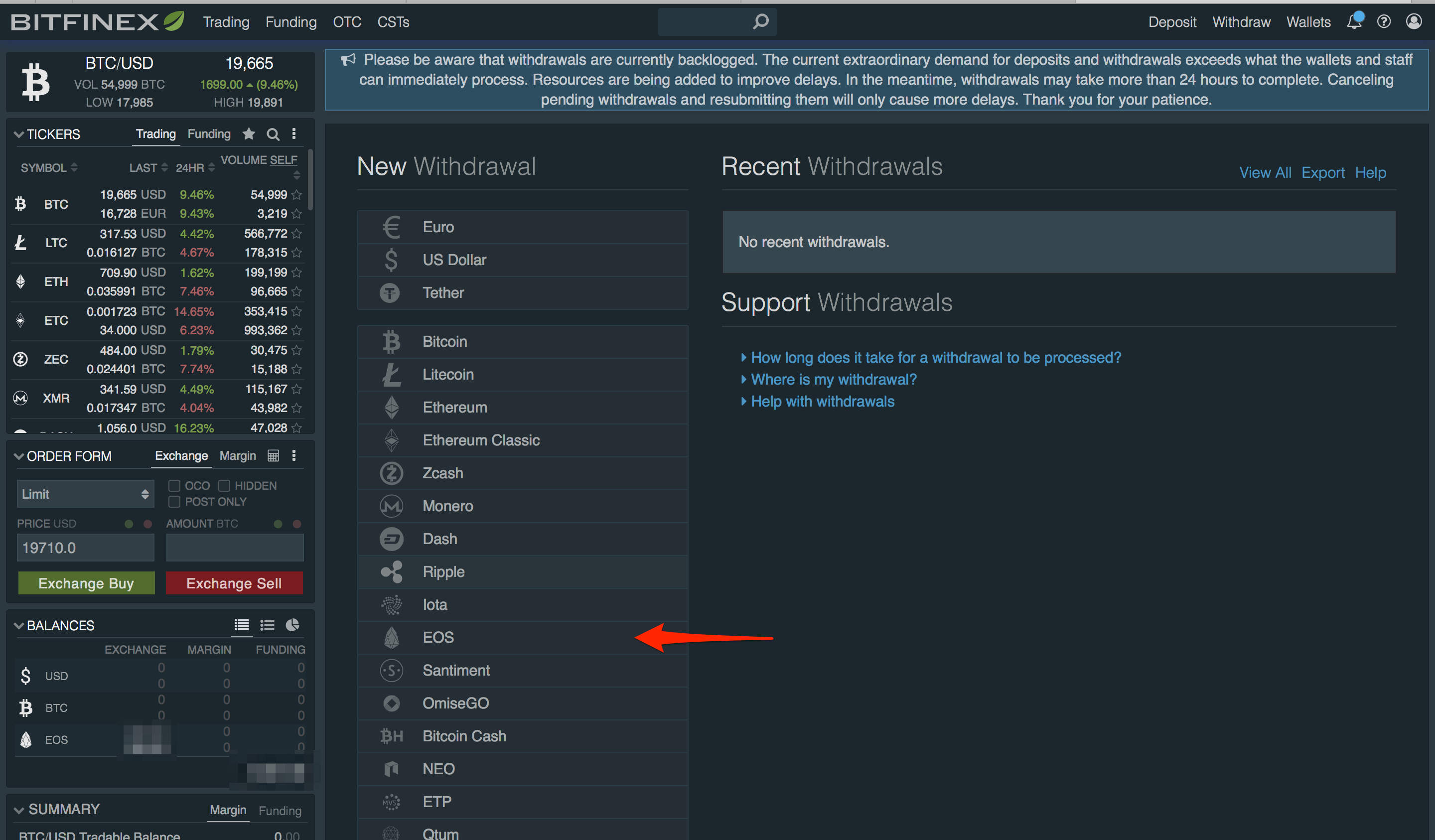Sort tickers by 24HR change
Screen dimensions: 1435x840
click(195, 167)
